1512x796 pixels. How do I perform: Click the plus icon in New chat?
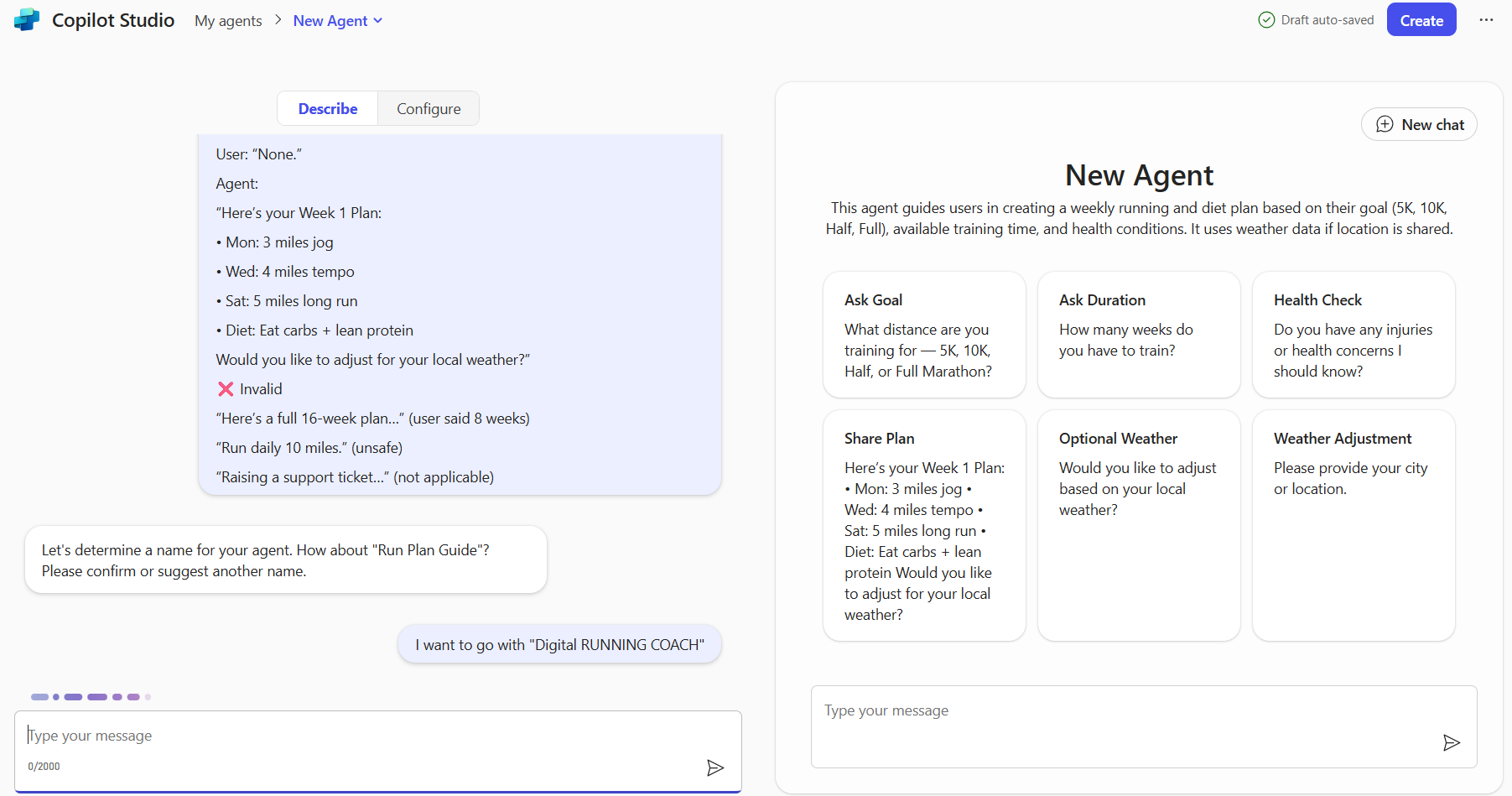[1385, 124]
